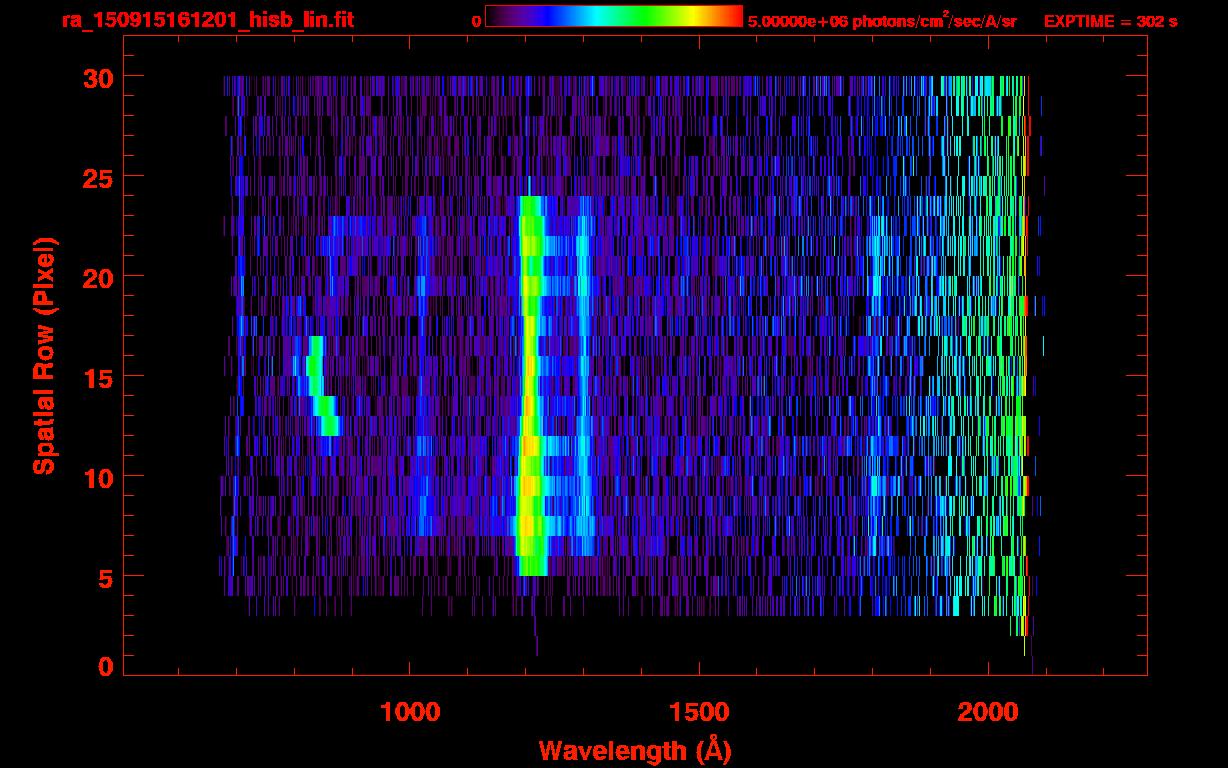Click the y-axis tick label 10

[x=96, y=477]
